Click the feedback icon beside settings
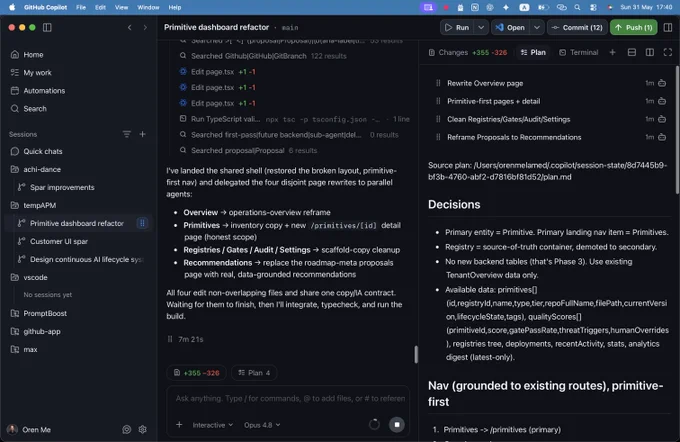This screenshot has width=680, height=442. pos(127,429)
